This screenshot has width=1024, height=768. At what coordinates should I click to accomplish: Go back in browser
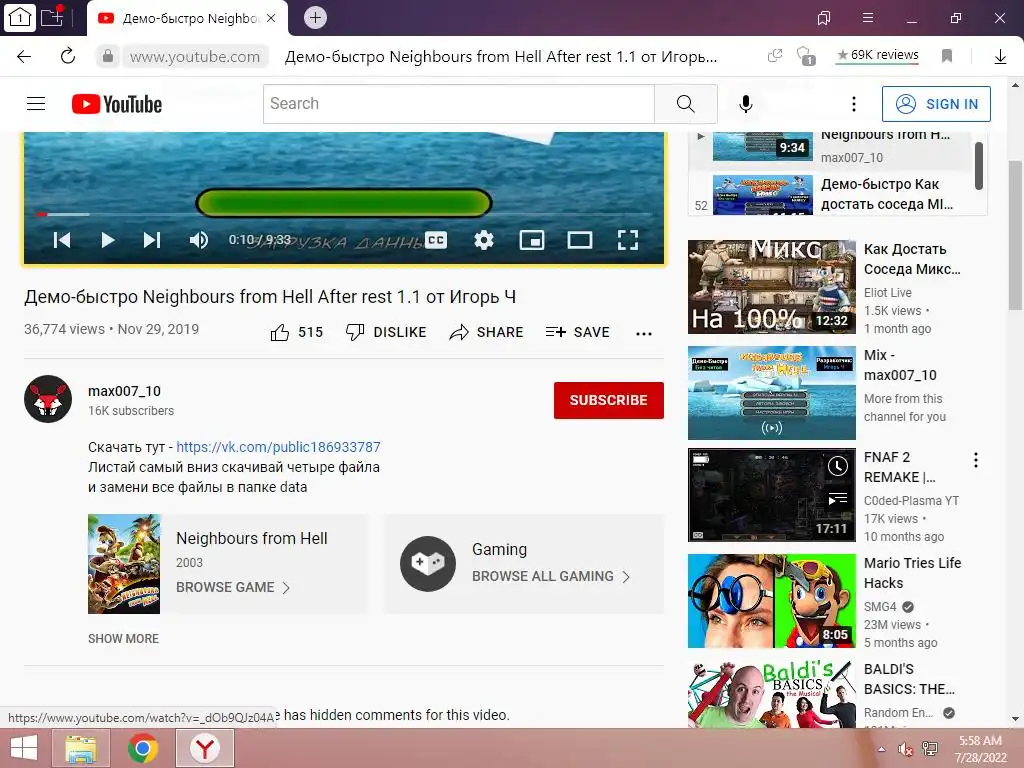pos(24,56)
